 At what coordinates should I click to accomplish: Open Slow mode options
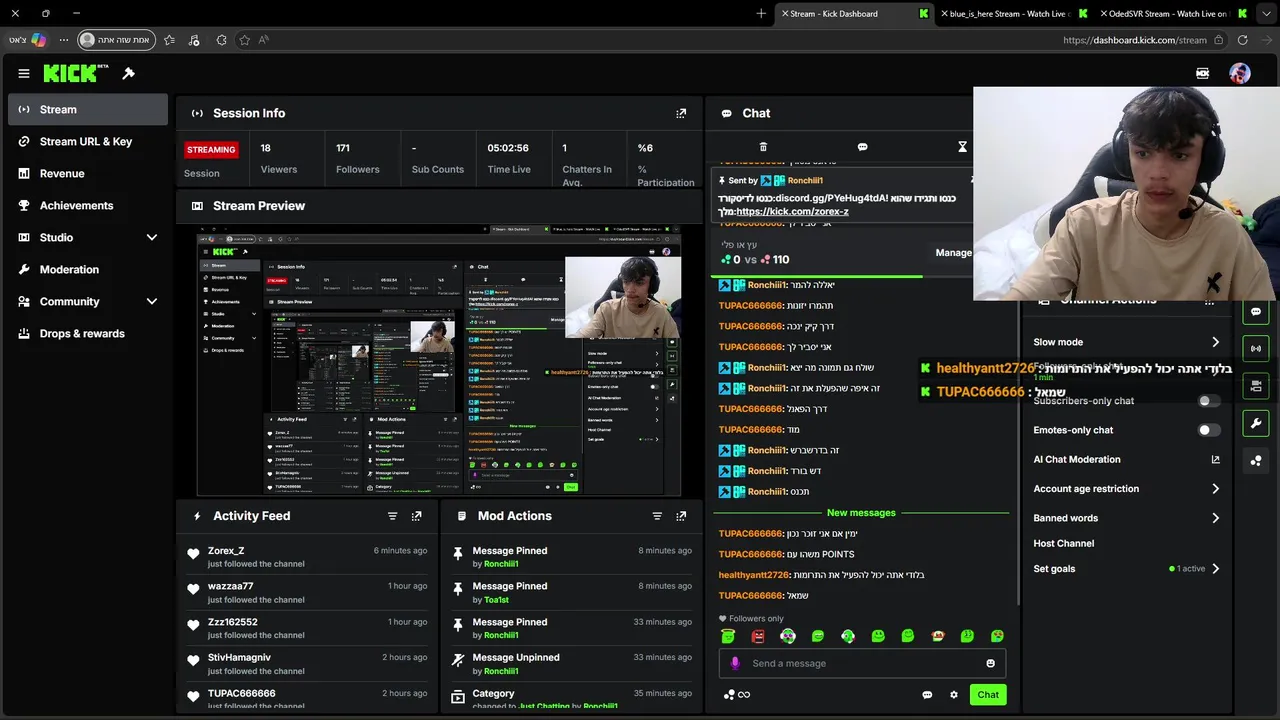(x=1127, y=342)
